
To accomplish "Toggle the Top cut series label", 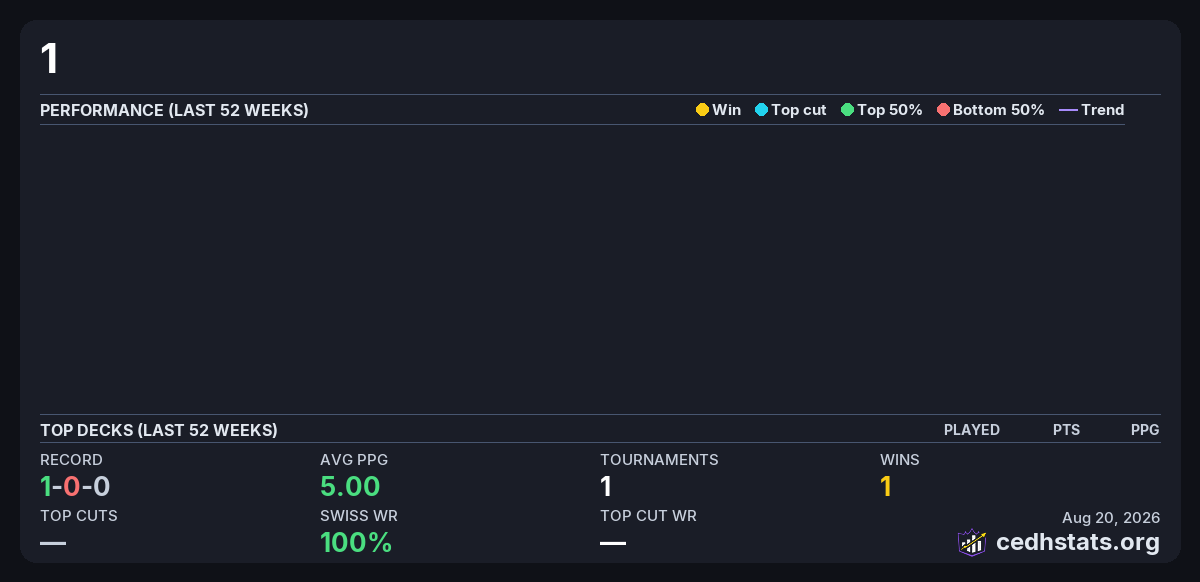I will click(799, 110).
